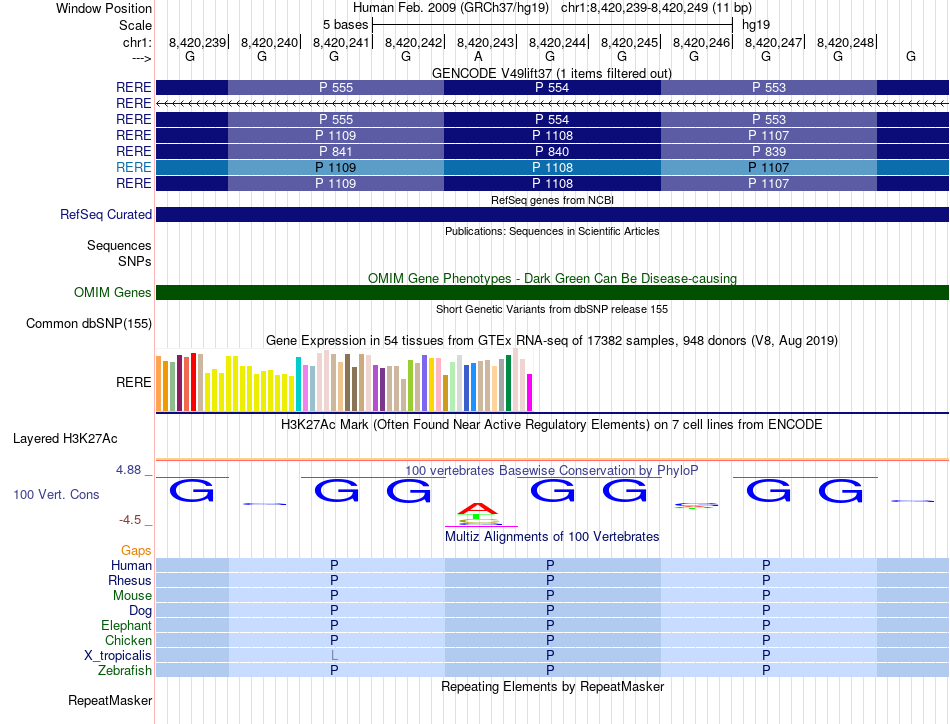Click the SNPs track label
This screenshot has width=950, height=724.
135,261
